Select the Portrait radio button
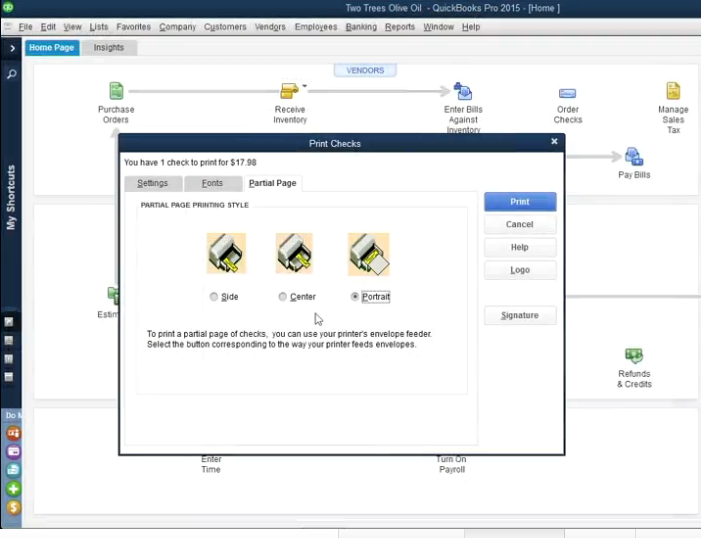The height and width of the screenshot is (538, 701). (x=355, y=297)
